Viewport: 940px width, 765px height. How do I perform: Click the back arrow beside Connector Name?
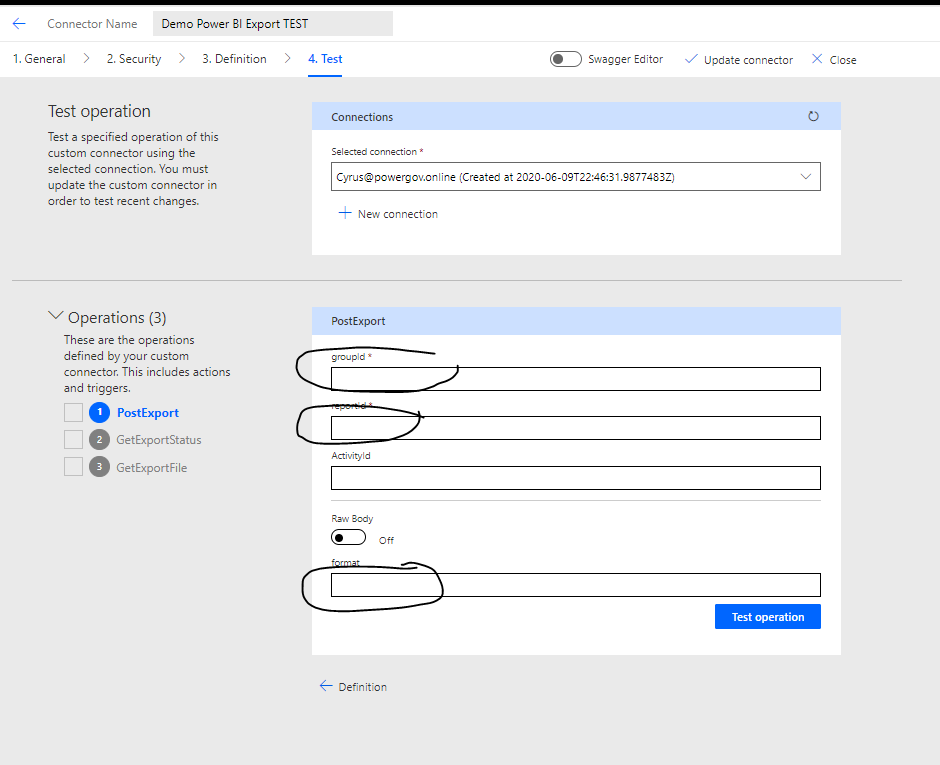pos(19,24)
